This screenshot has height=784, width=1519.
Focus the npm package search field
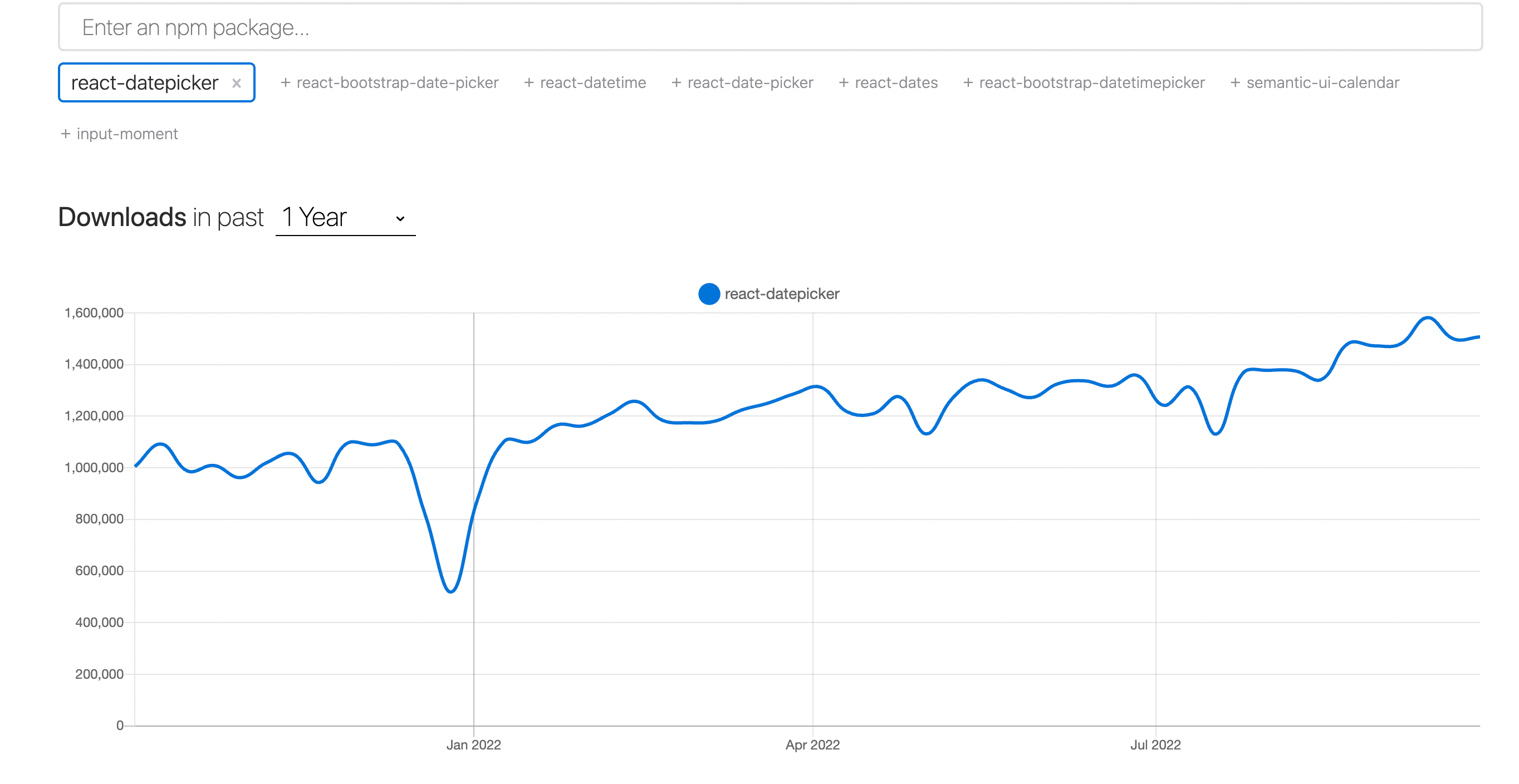(x=770, y=27)
